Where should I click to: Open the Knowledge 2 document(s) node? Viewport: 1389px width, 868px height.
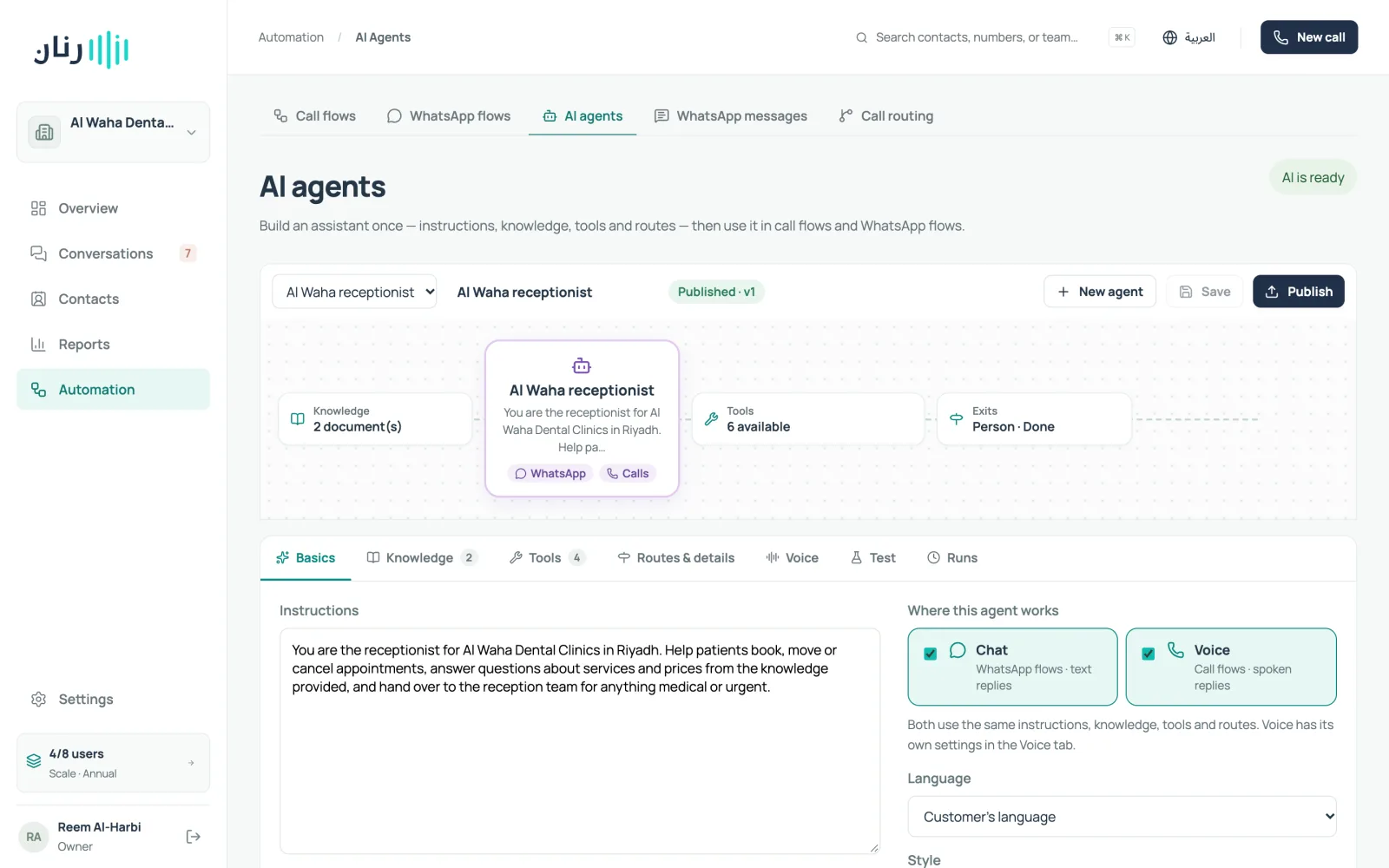tap(375, 419)
